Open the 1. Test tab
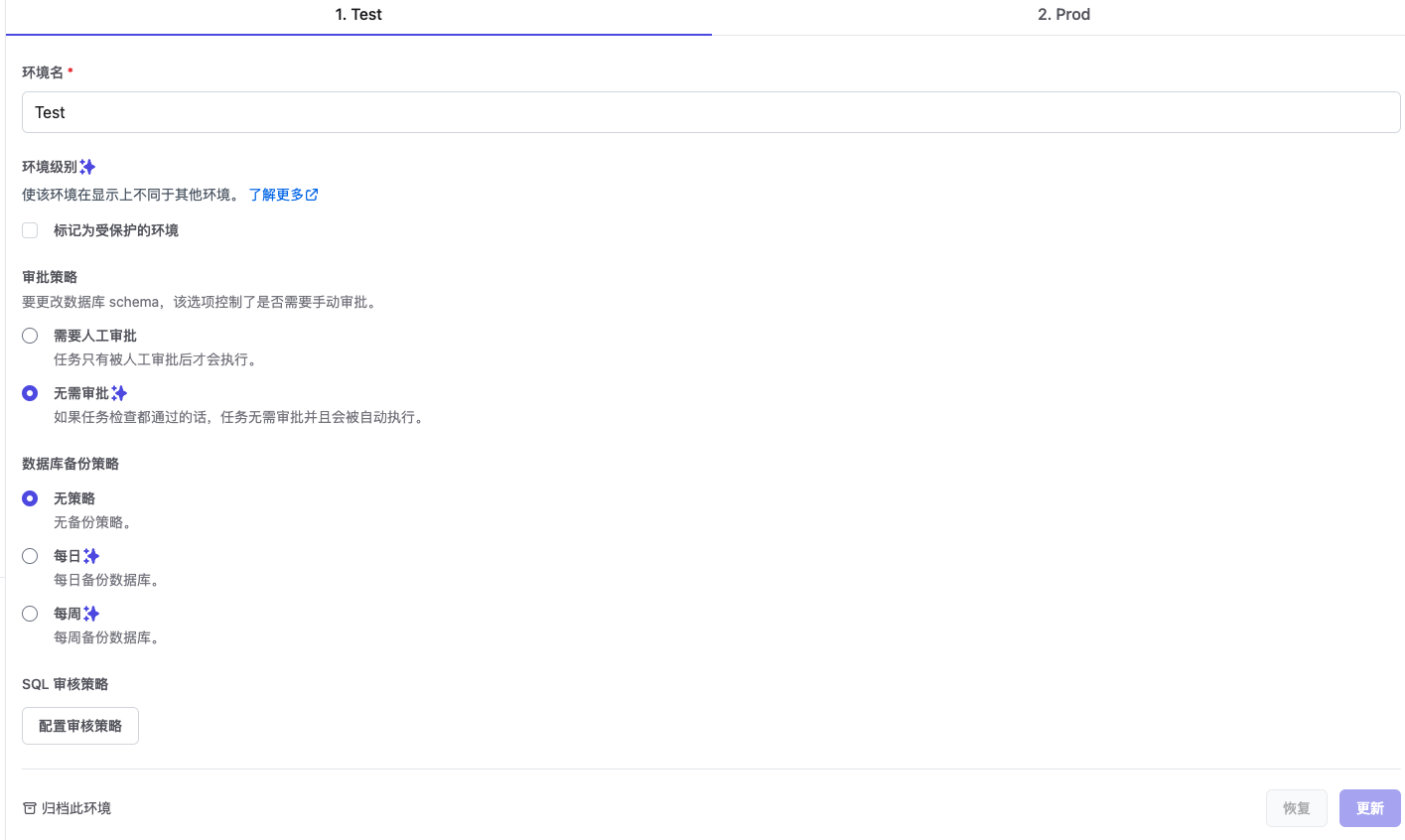 click(x=358, y=15)
